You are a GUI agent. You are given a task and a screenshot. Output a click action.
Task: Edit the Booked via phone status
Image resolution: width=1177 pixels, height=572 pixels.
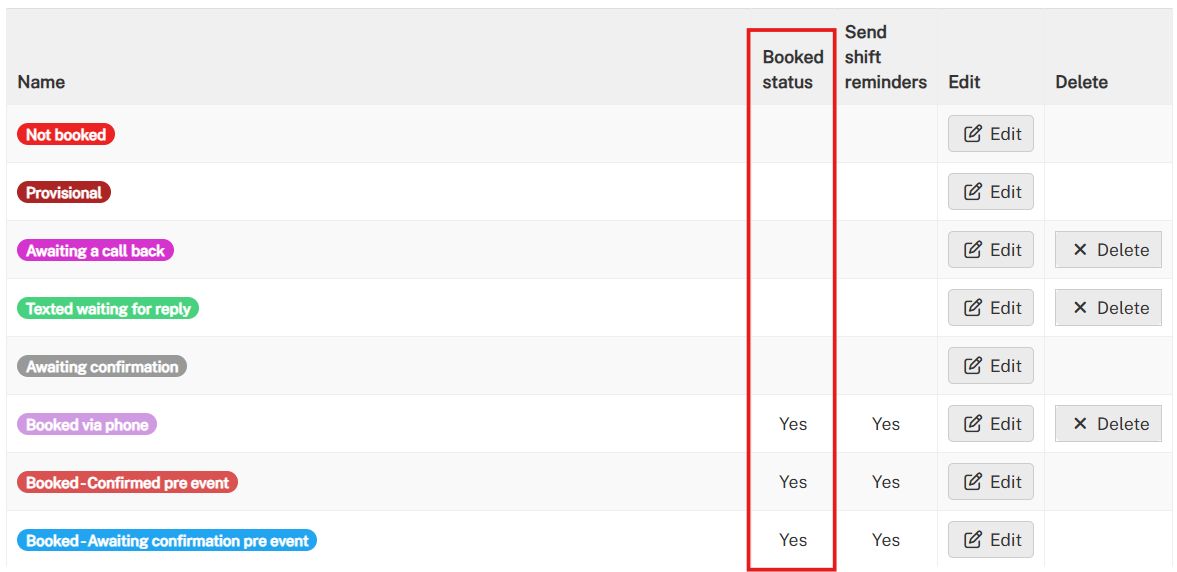(991, 424)
